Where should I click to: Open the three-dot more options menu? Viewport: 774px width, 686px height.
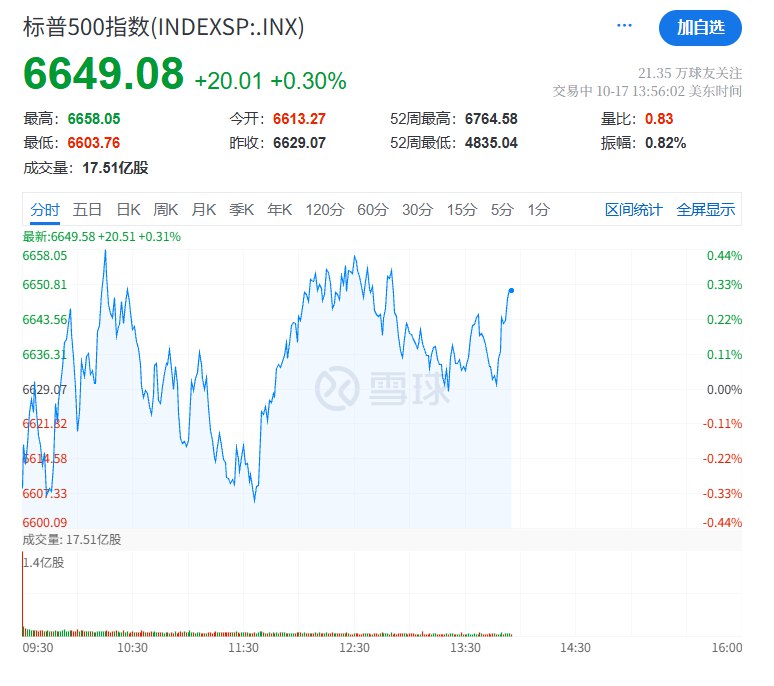coord(625,27)
